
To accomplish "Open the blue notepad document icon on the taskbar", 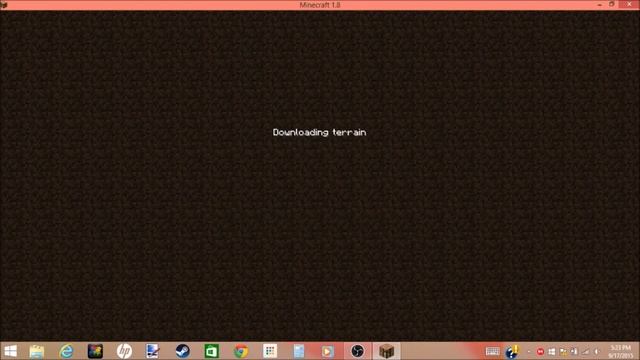I will (x=299, y=351).
